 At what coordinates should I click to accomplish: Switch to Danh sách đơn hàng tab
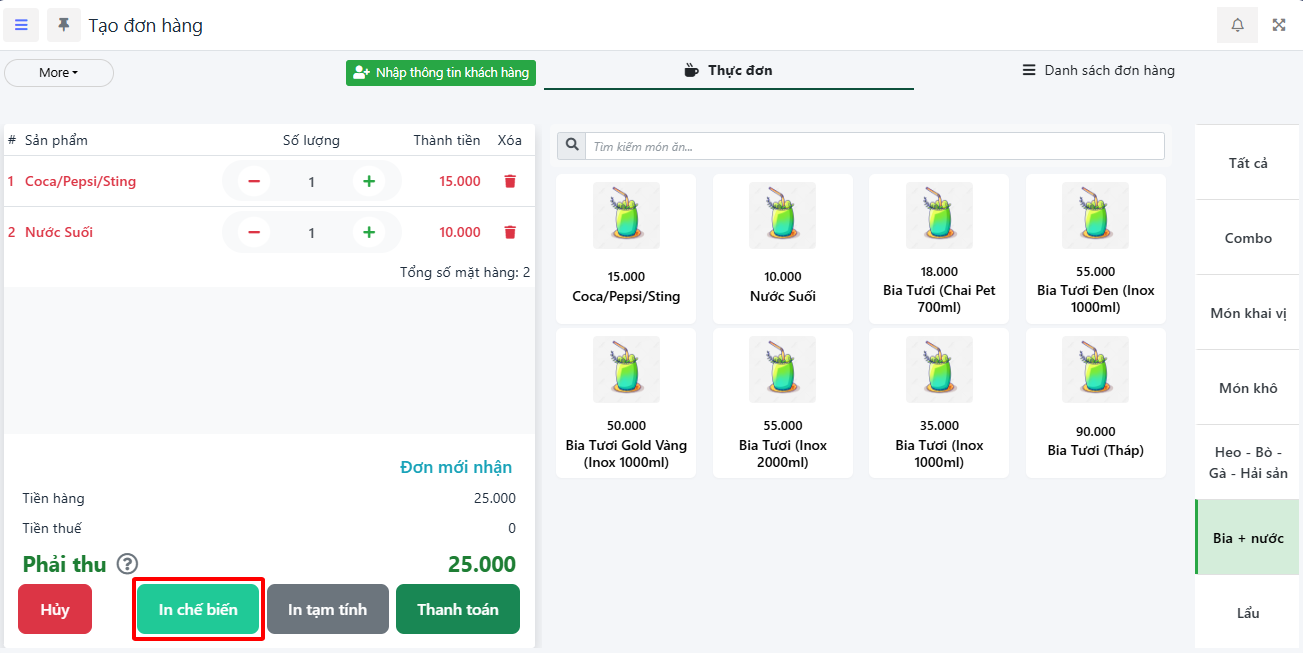click(1098, 71)
